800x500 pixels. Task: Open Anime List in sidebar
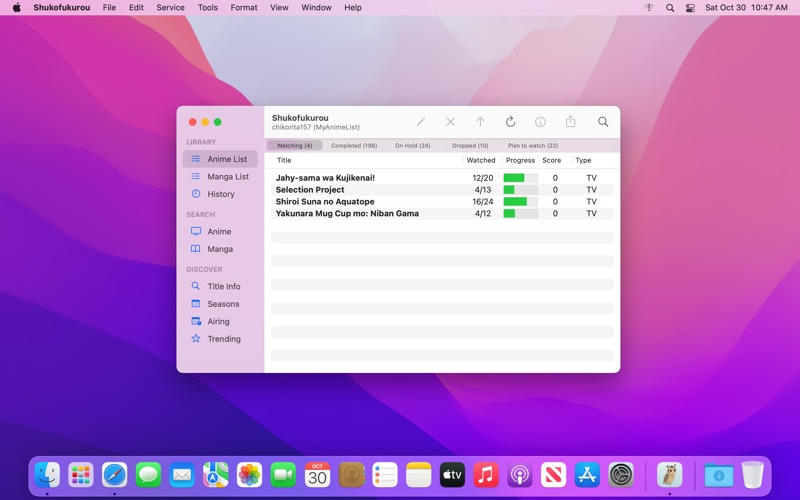pos(220,159)
